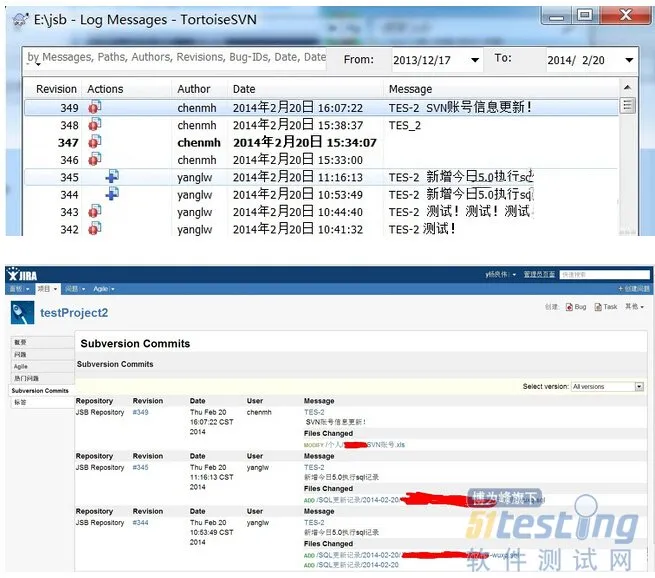Sort by the Revision column header

tap(56, 89)
